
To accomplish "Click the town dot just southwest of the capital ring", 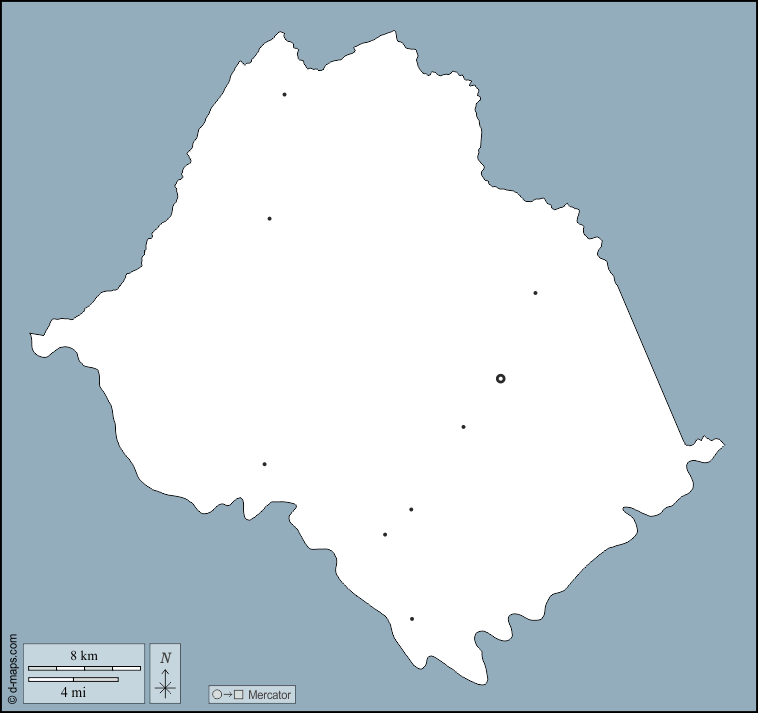I will click(x=463, y=427).
